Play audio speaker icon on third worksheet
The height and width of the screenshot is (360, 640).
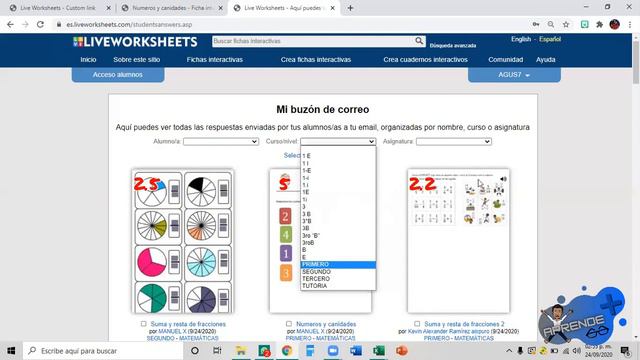[503, 179]
